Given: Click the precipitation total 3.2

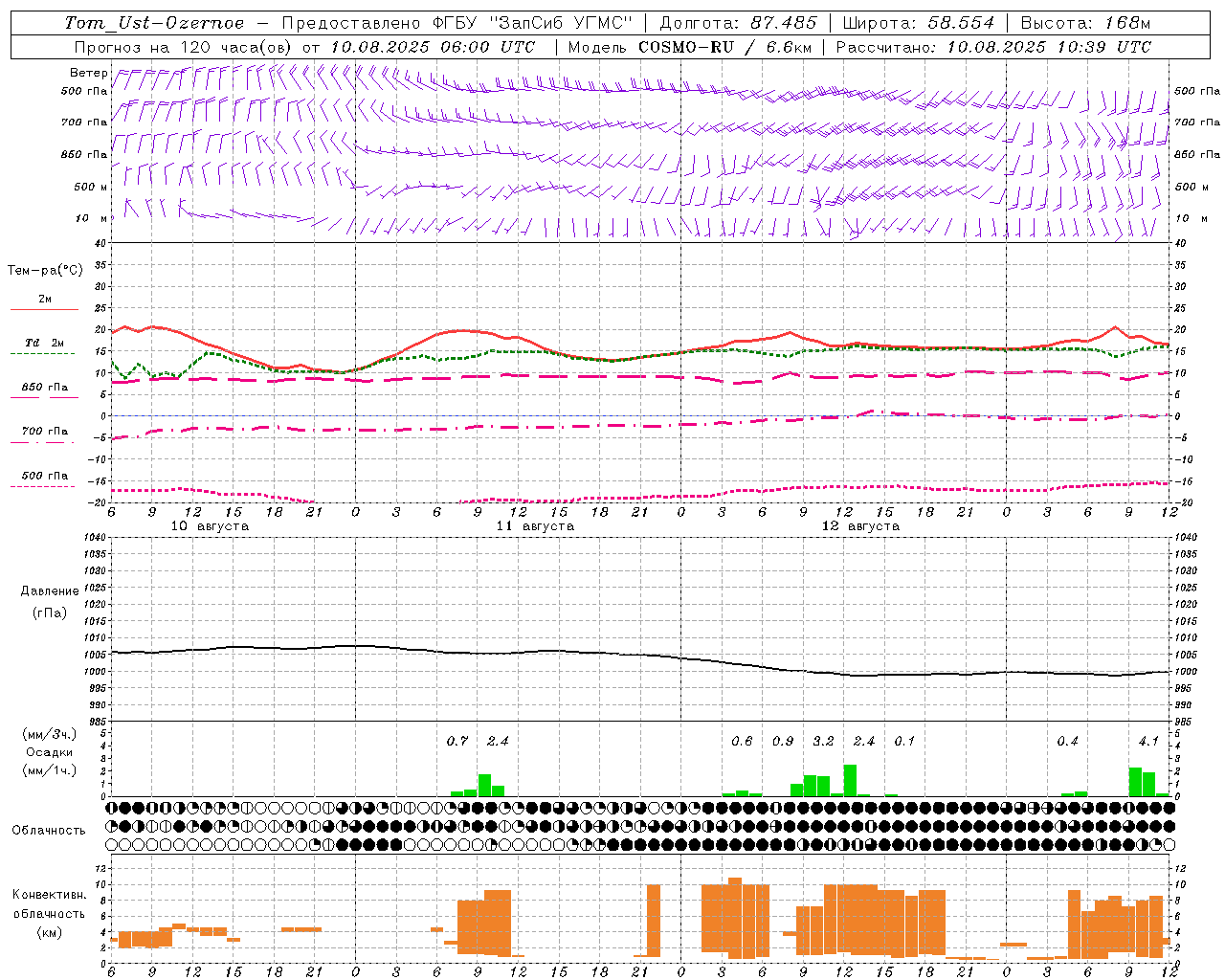Looking at the screenshot, I should [x=823, y=742].
